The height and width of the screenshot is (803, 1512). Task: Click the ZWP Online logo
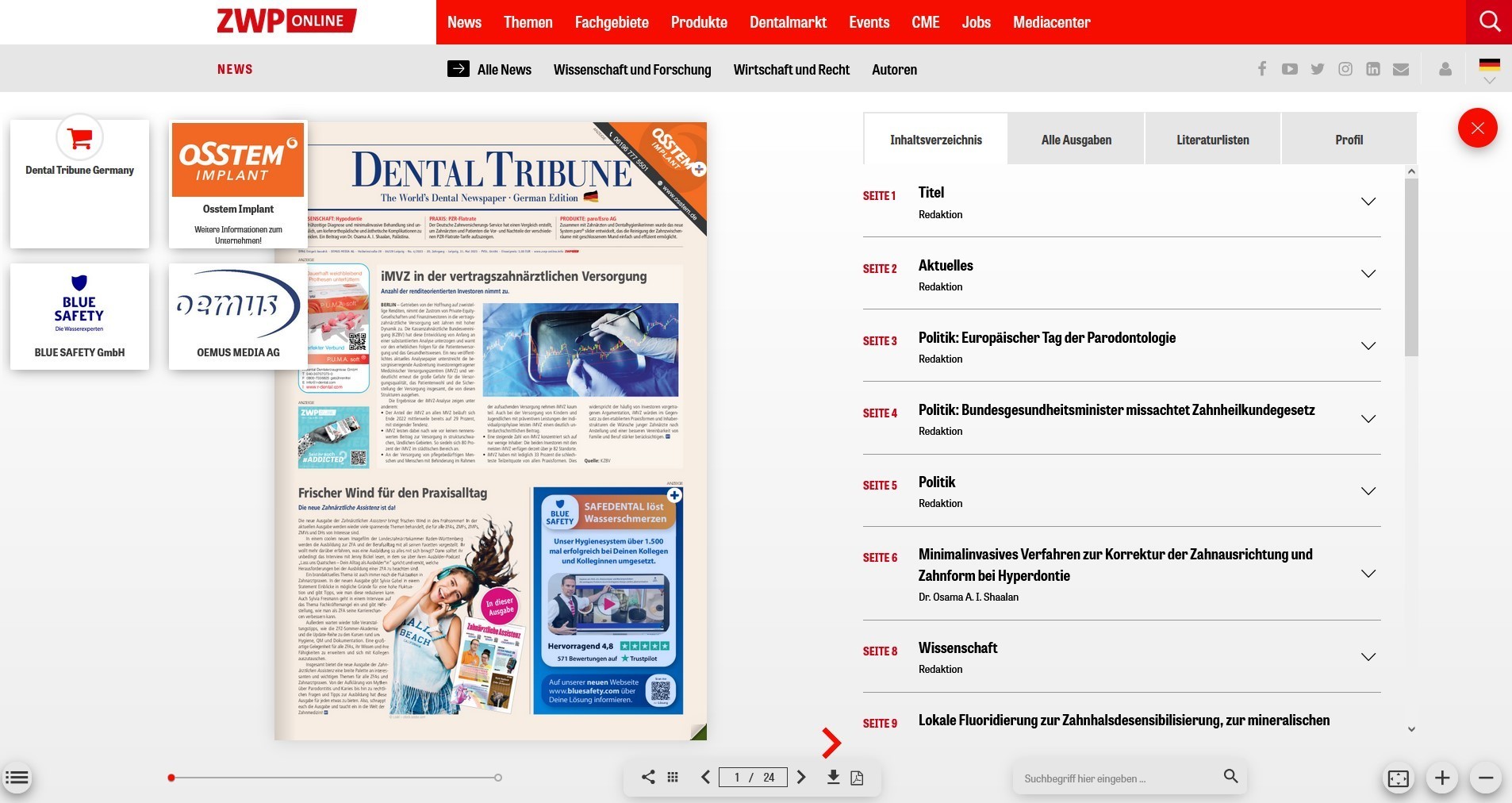point(286,21)
